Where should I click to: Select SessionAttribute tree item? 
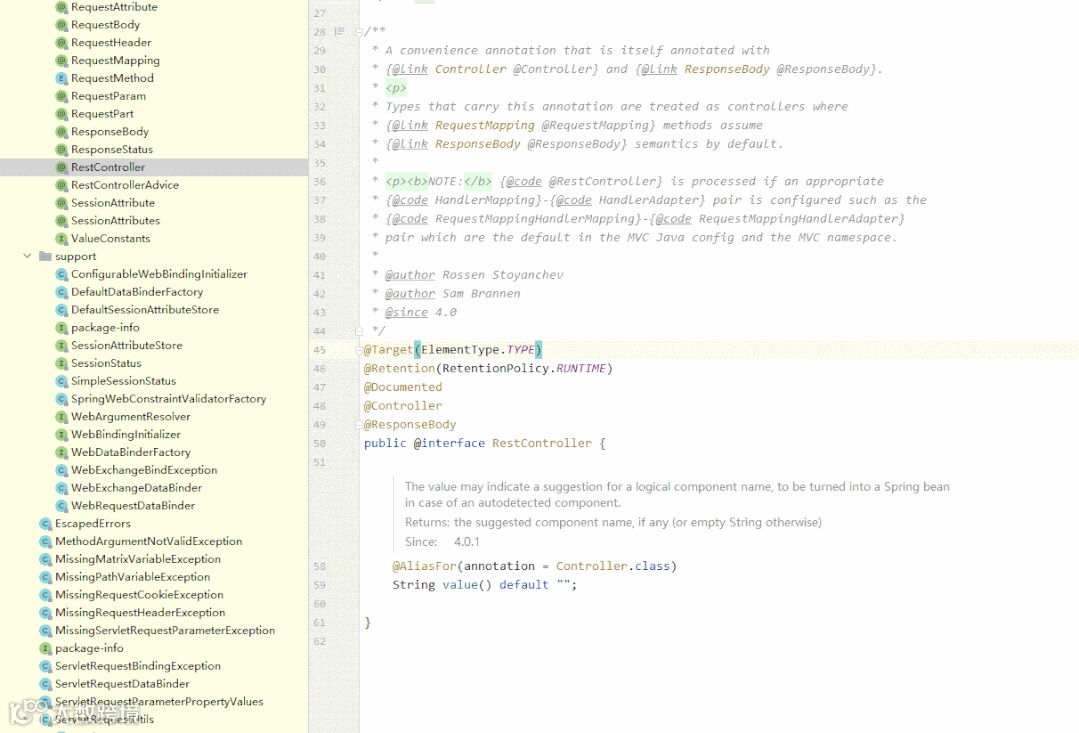pyautogui.click(x=113, y=203)
